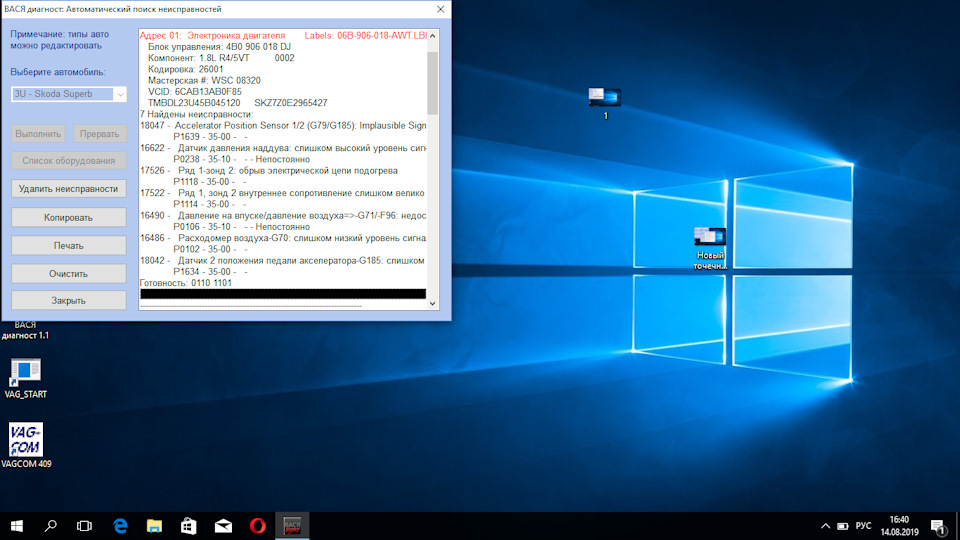
Task: Open the car model dropdown 3U - Skoda Superb
Action: pyautogui.click(x=69, y=94)
